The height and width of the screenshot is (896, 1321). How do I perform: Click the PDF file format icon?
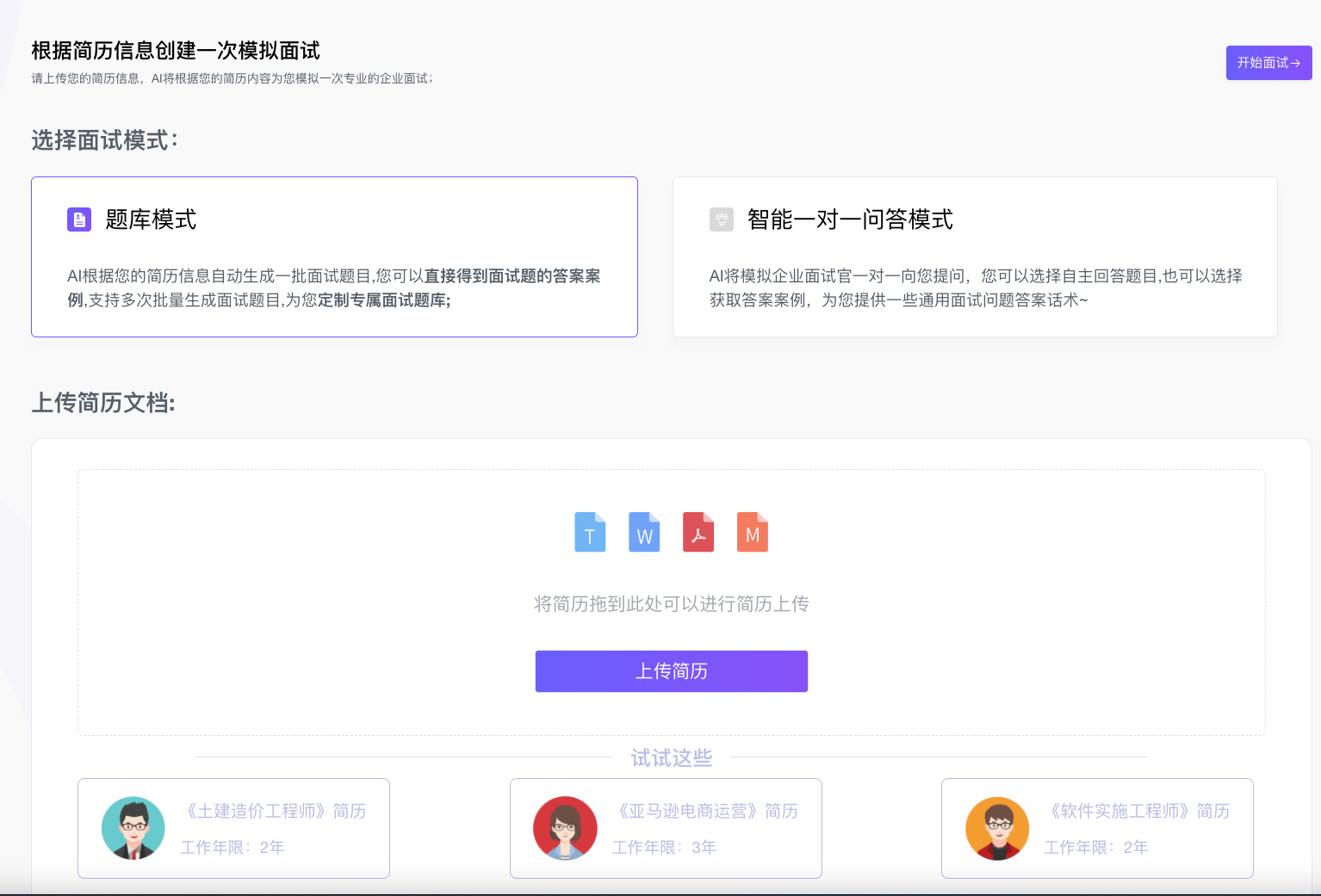click(698, 532)
